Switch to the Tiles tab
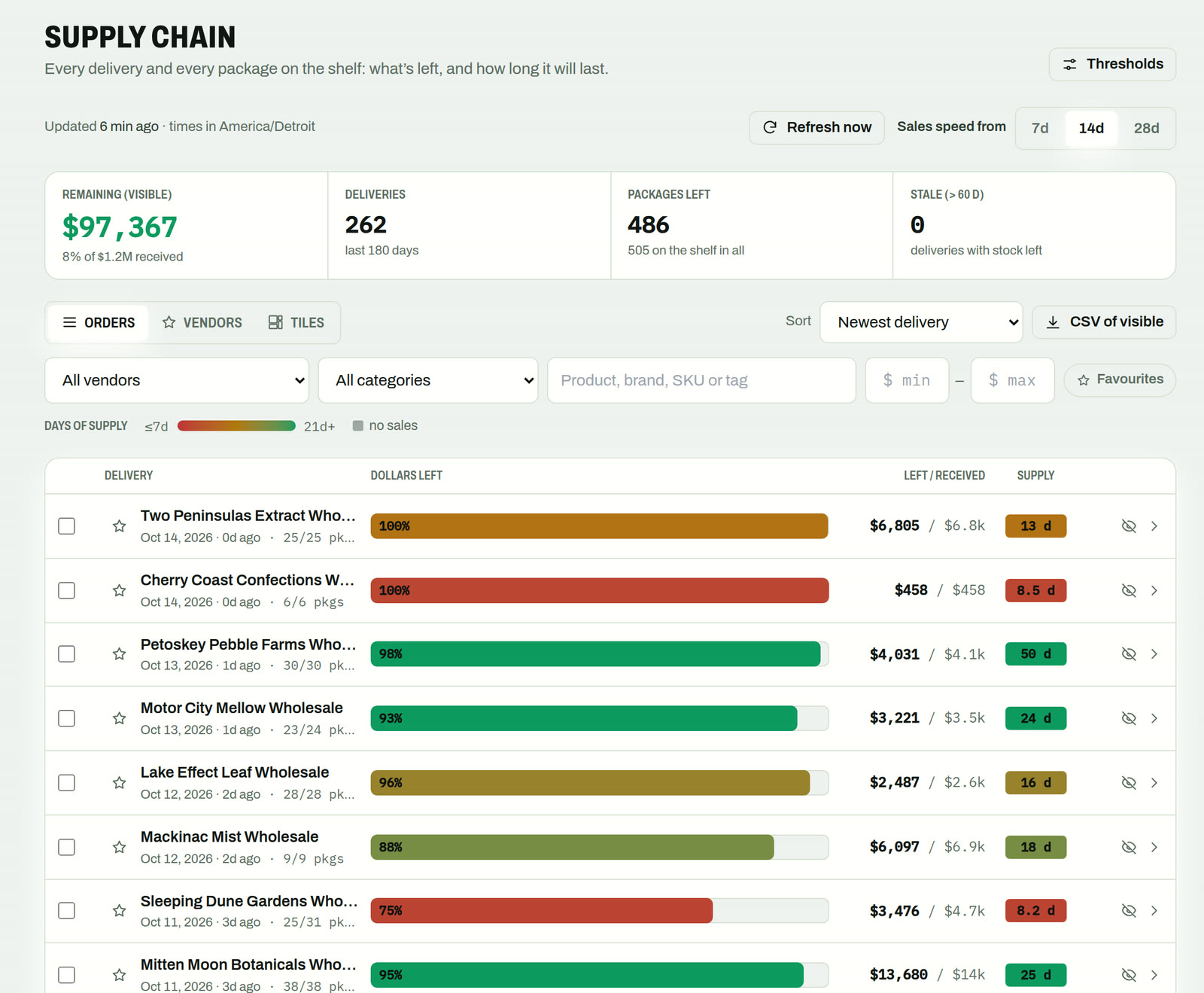 [x=296, y=322]
